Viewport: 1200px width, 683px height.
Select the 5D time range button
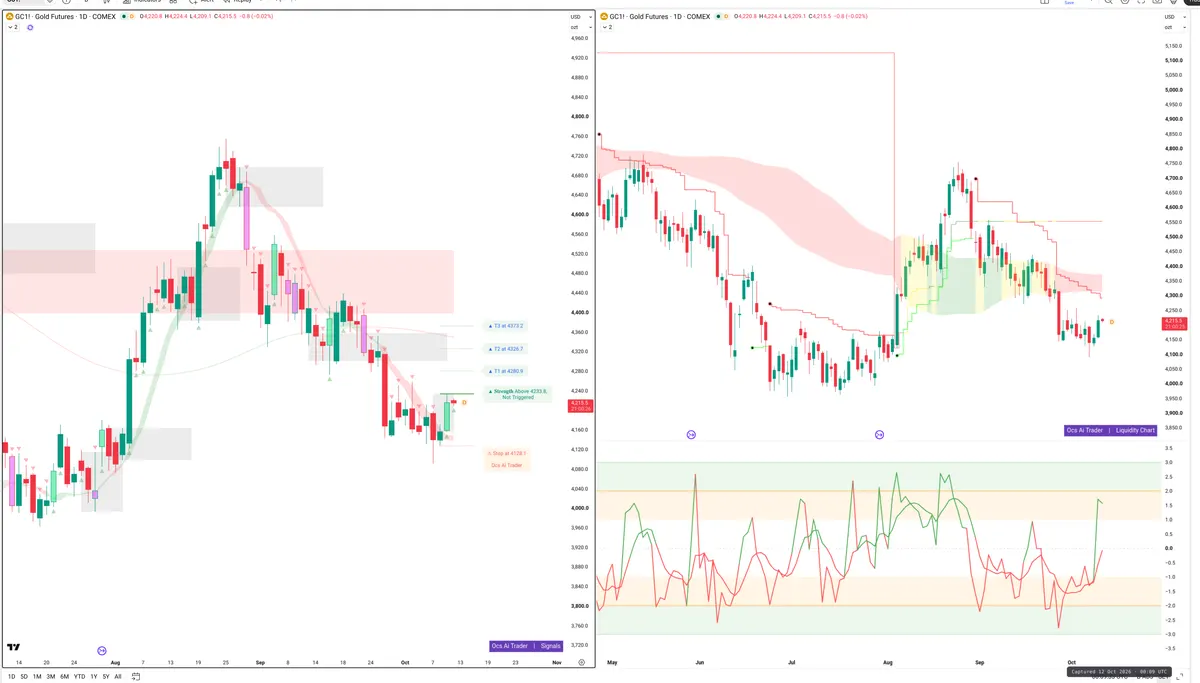24,676
